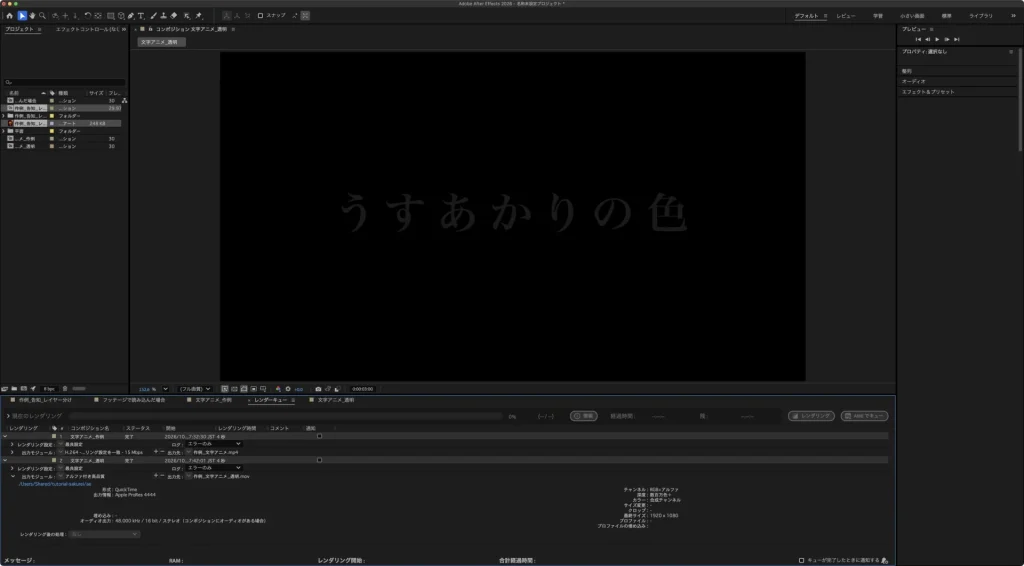Step to previous frame in Preview panel
Screen dimensions: 1024x566
point(927,39)
